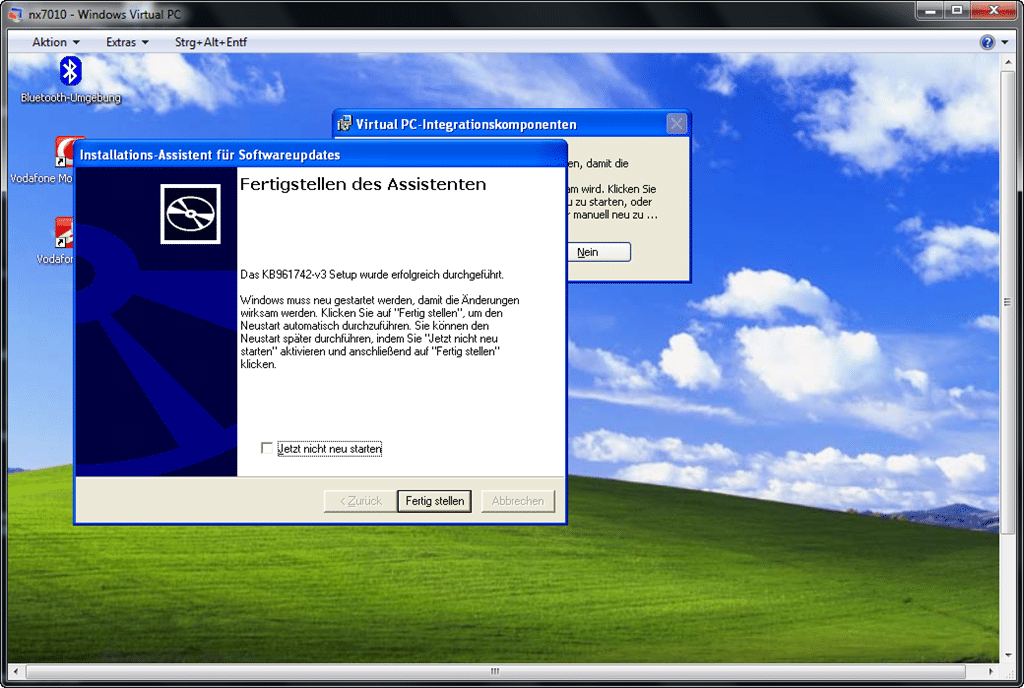1024x688 pixels.
Task: Click the wizard title bar "Installations-Assistent für Softwareupdates"
Action: point(321,155)
